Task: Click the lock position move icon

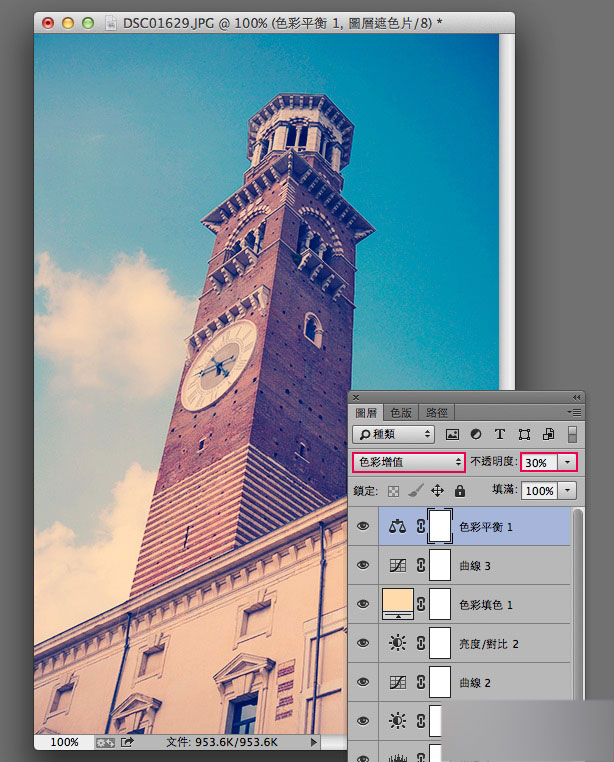Action: [x=437, y=491]
